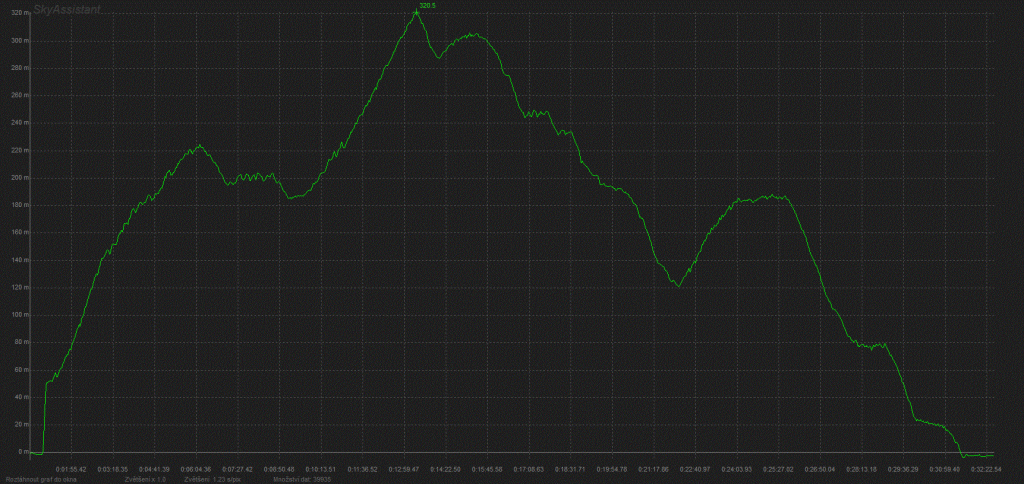Select the 0:12:59.47 time axis label
This screenshot has width=1024, height=484.
pos(404,468)
